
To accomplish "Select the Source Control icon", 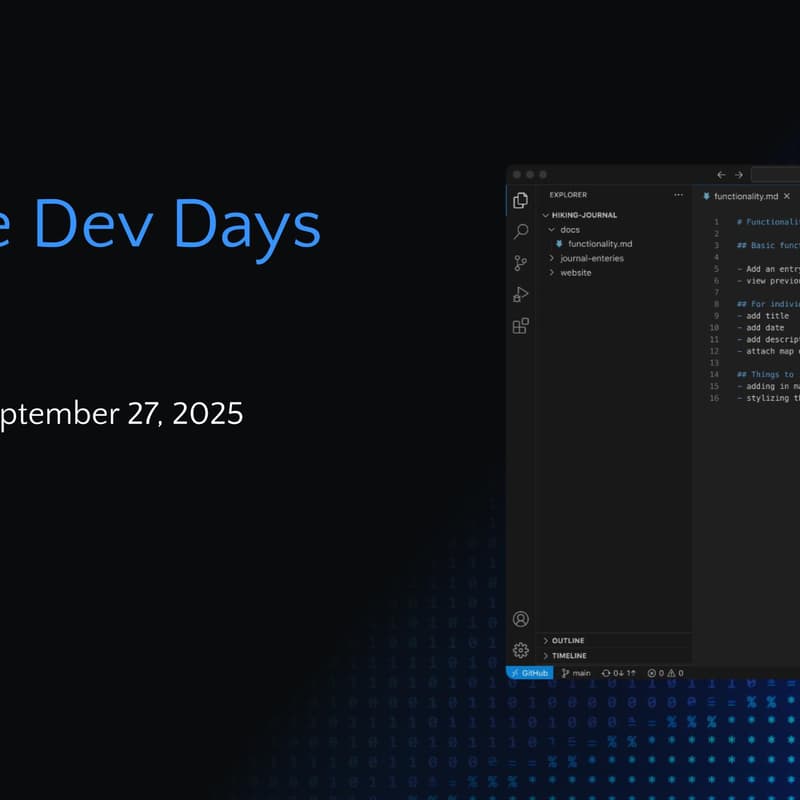I will 520,262.
